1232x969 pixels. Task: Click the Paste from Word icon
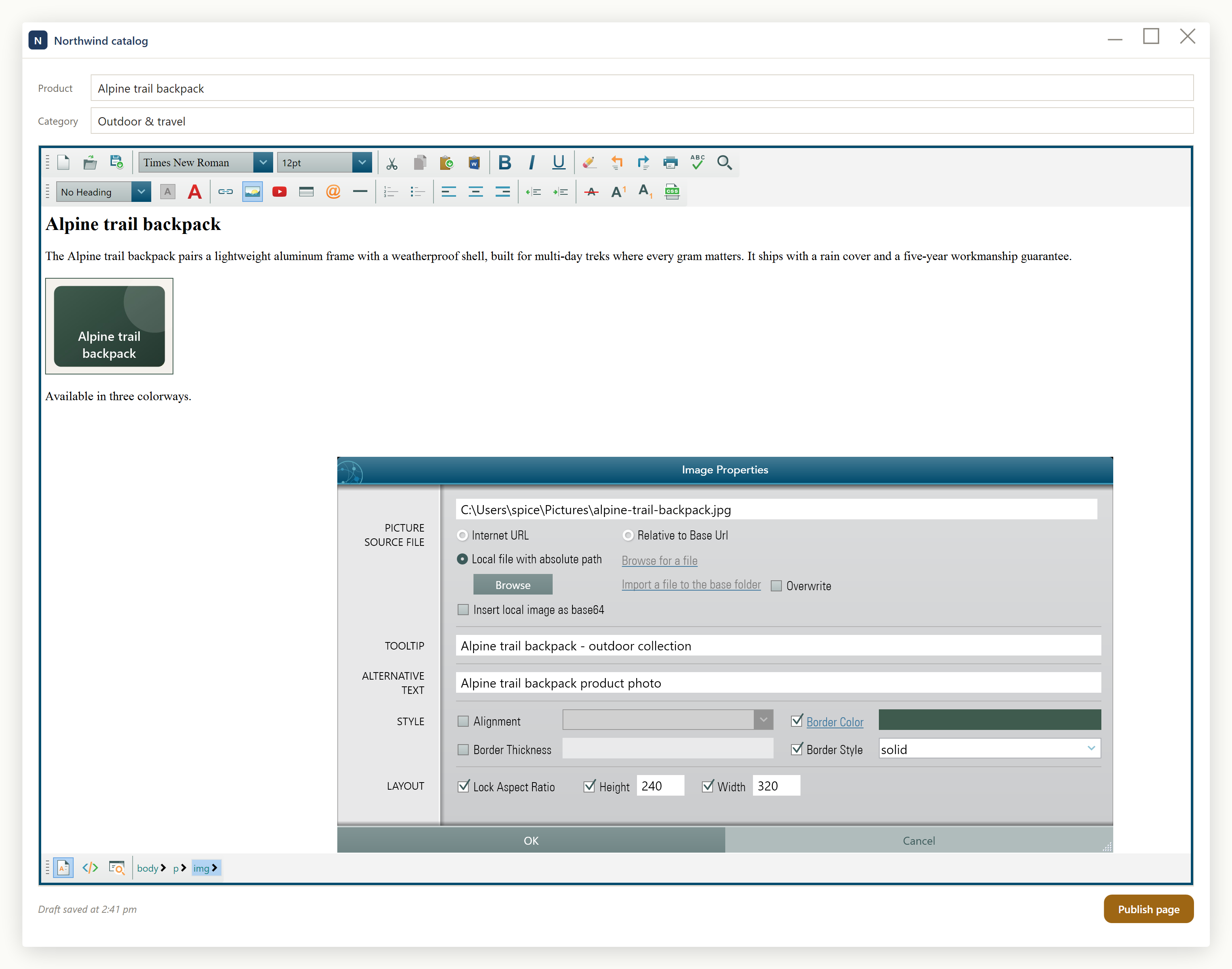click(x=474, y=163)
